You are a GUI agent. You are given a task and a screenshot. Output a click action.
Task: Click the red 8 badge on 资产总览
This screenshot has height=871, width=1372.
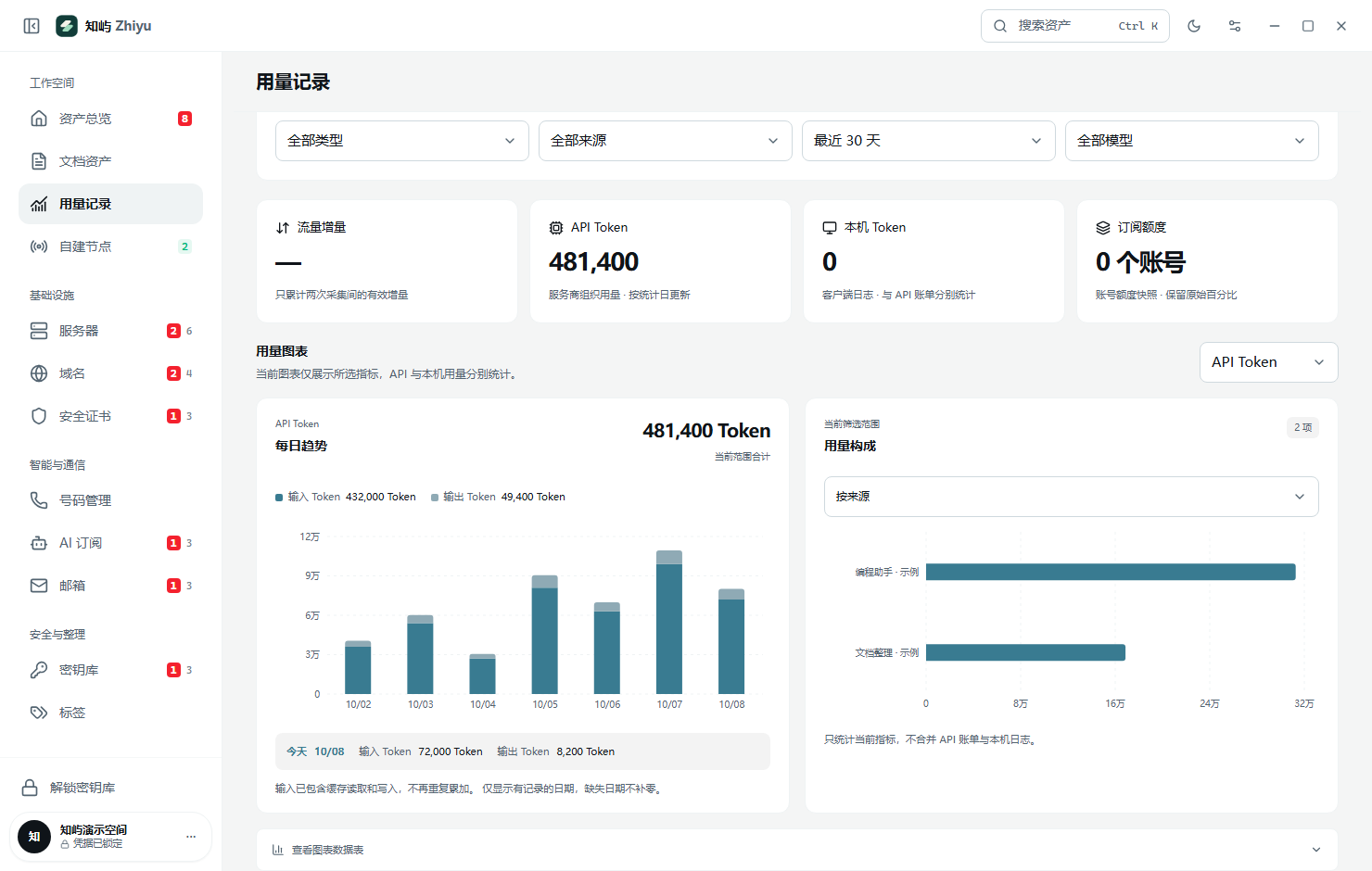click(x=184, y=119)
